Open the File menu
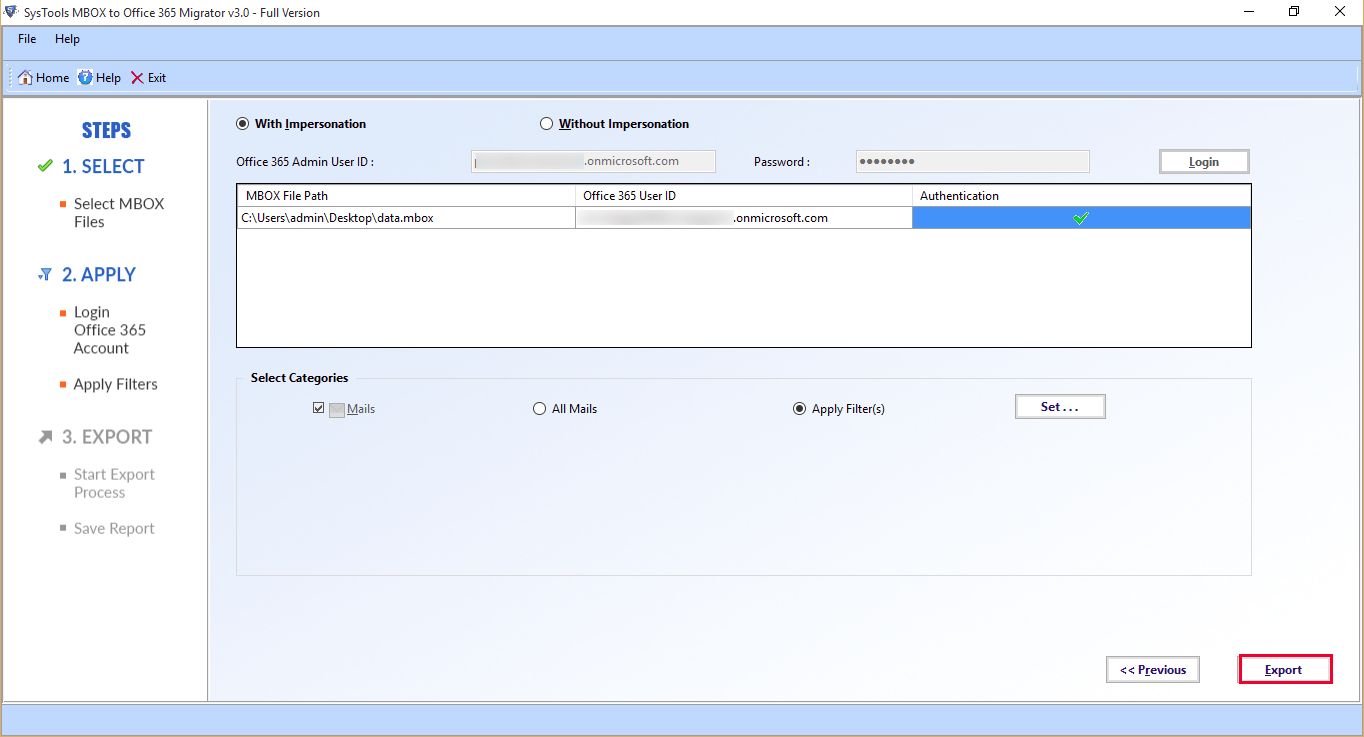 click(27, 39)
